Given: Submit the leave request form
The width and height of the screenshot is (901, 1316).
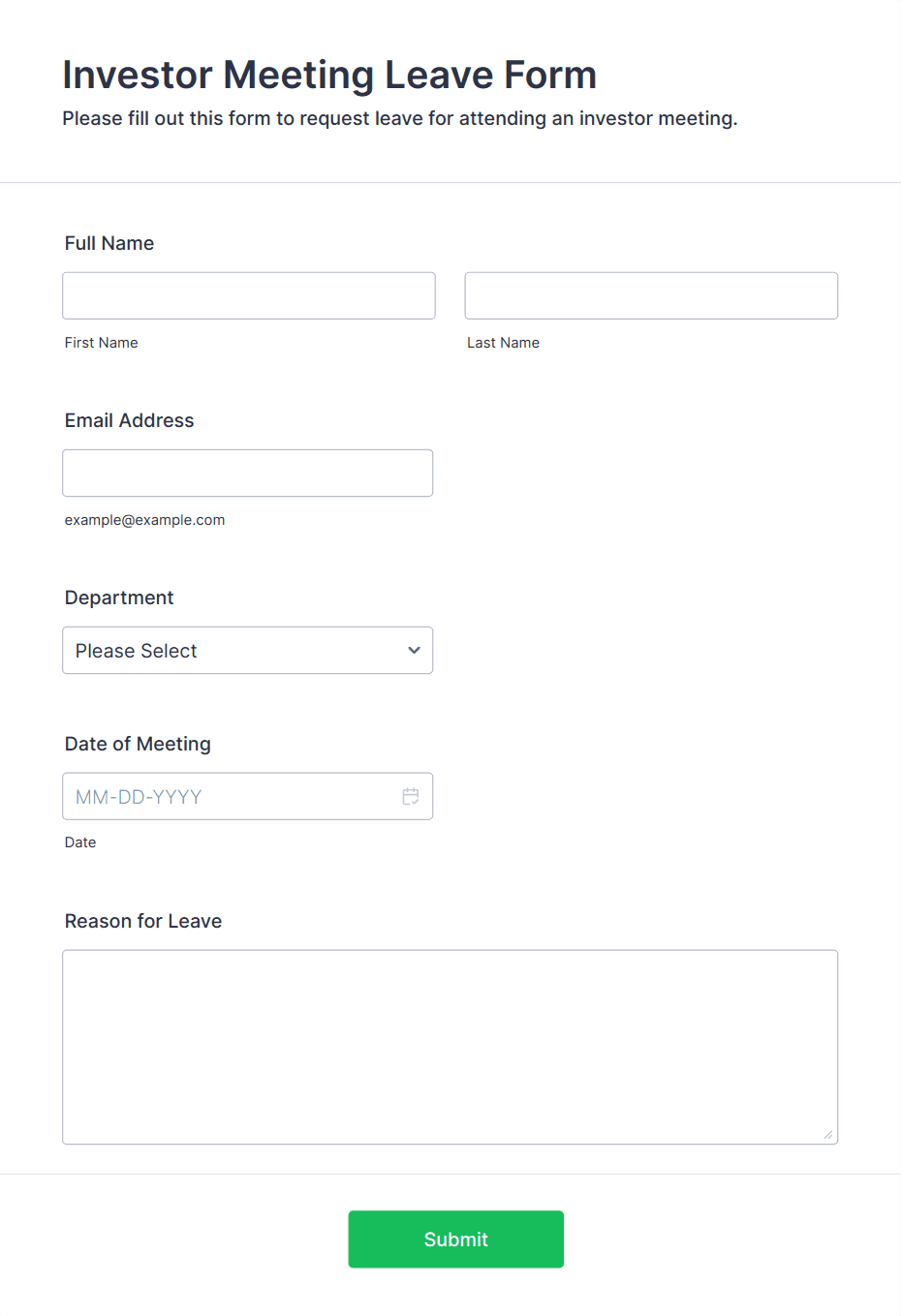Looking at the screenshot, I should 456,1239.
